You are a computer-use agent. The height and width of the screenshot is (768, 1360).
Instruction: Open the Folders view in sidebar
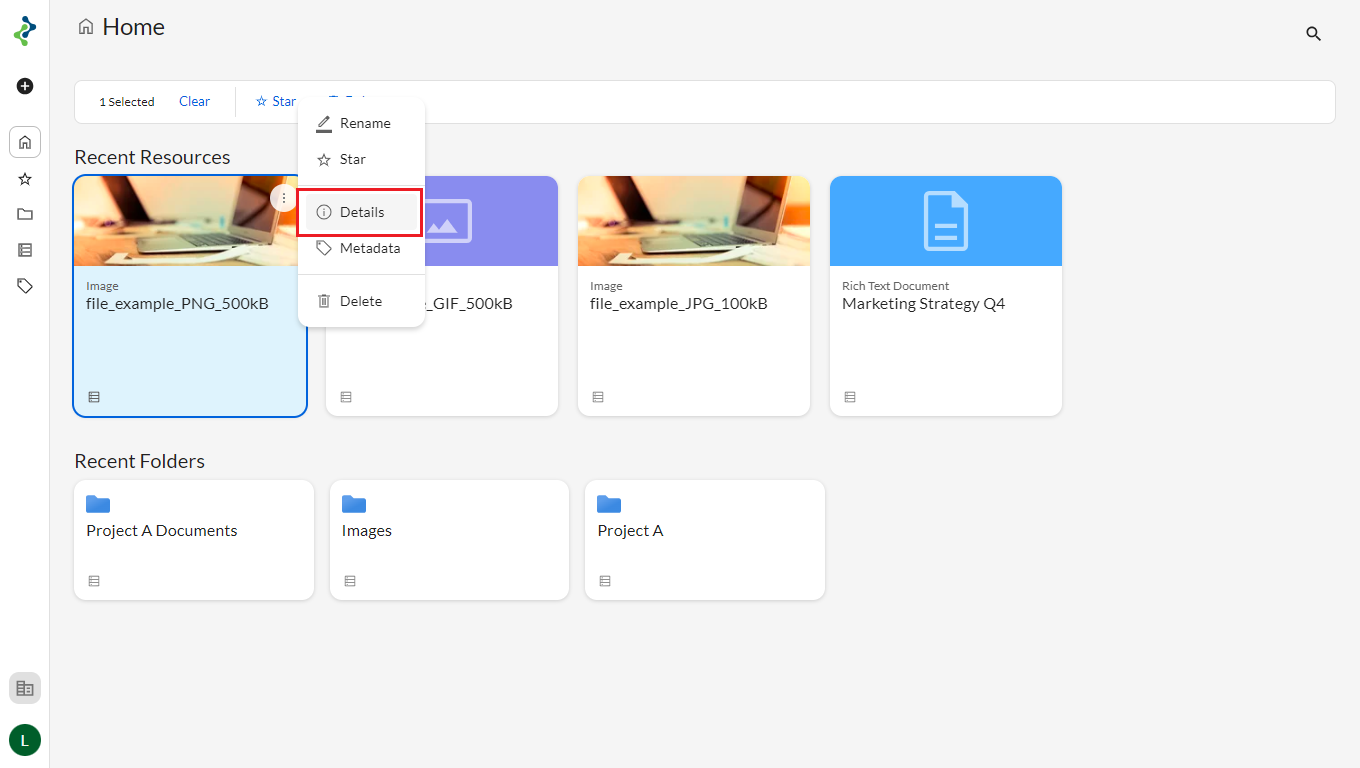(x=25, y=214)
